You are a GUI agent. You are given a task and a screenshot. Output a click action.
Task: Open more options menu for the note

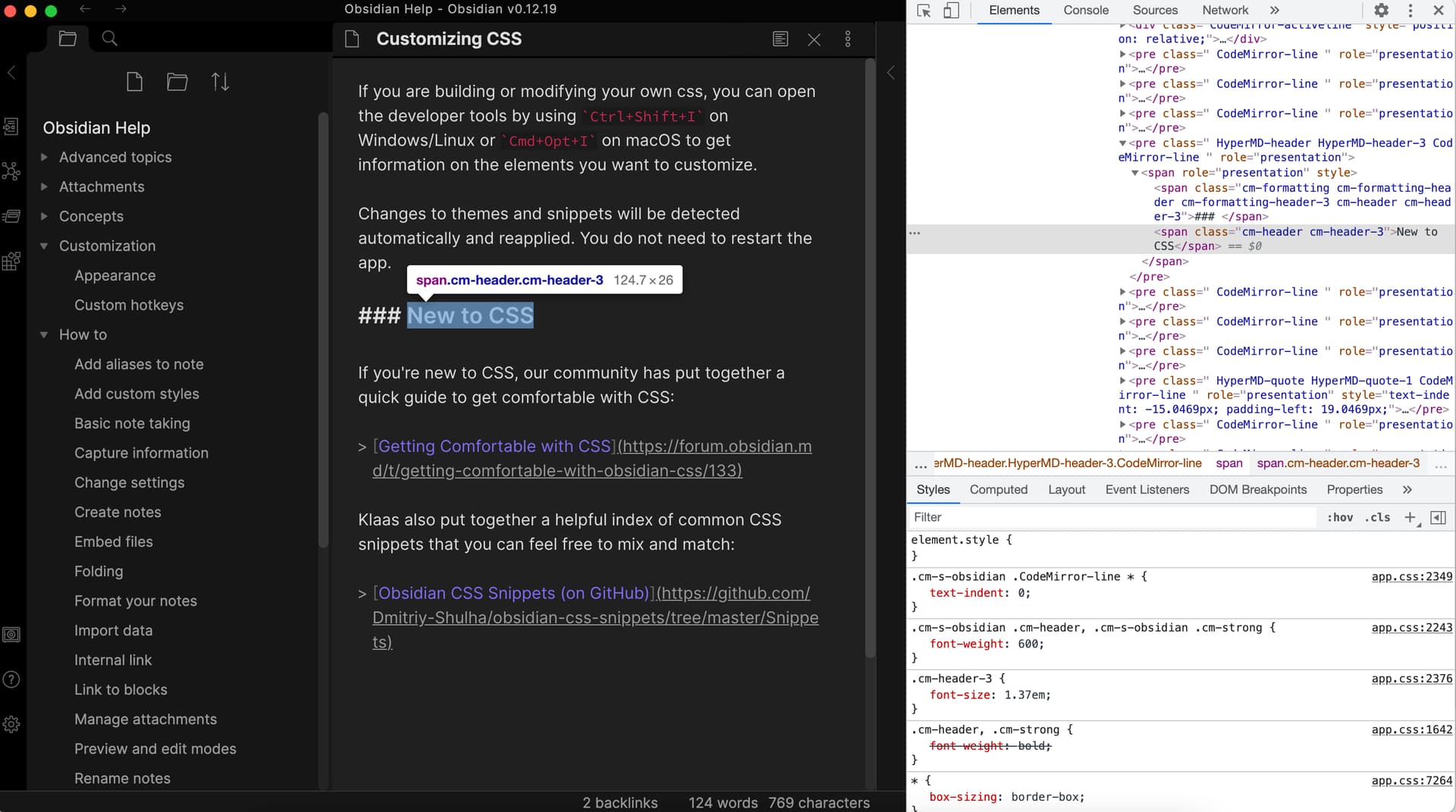[848, 39]
